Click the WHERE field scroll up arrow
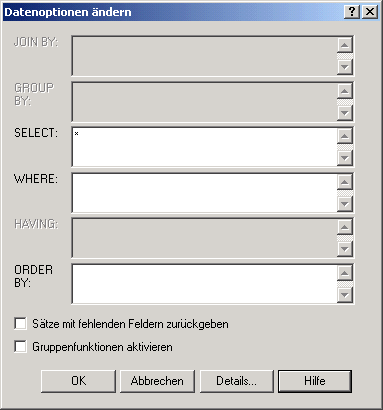383x410 pixels. [x=345, y=182]
